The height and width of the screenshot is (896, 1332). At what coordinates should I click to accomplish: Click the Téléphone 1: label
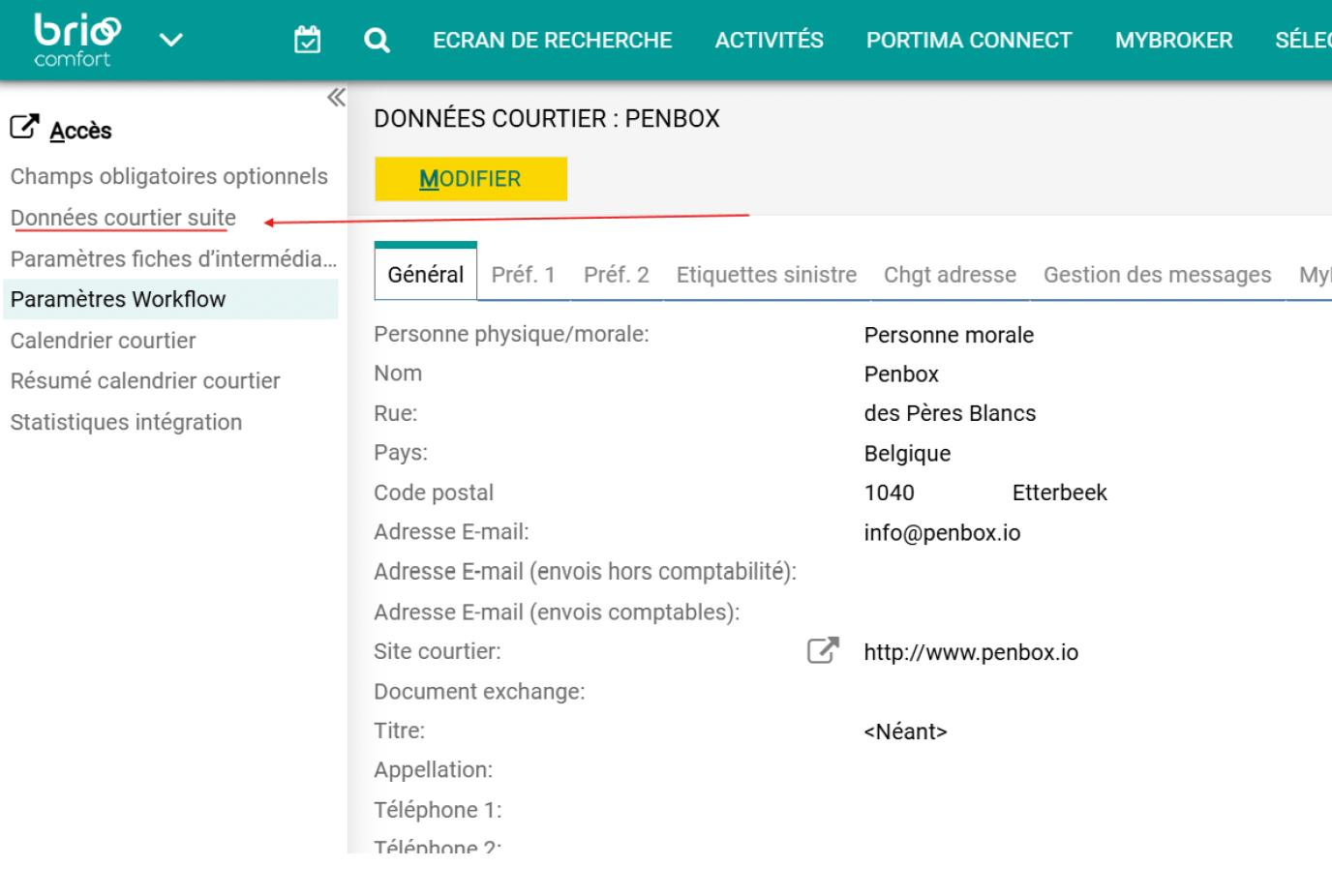438,810
